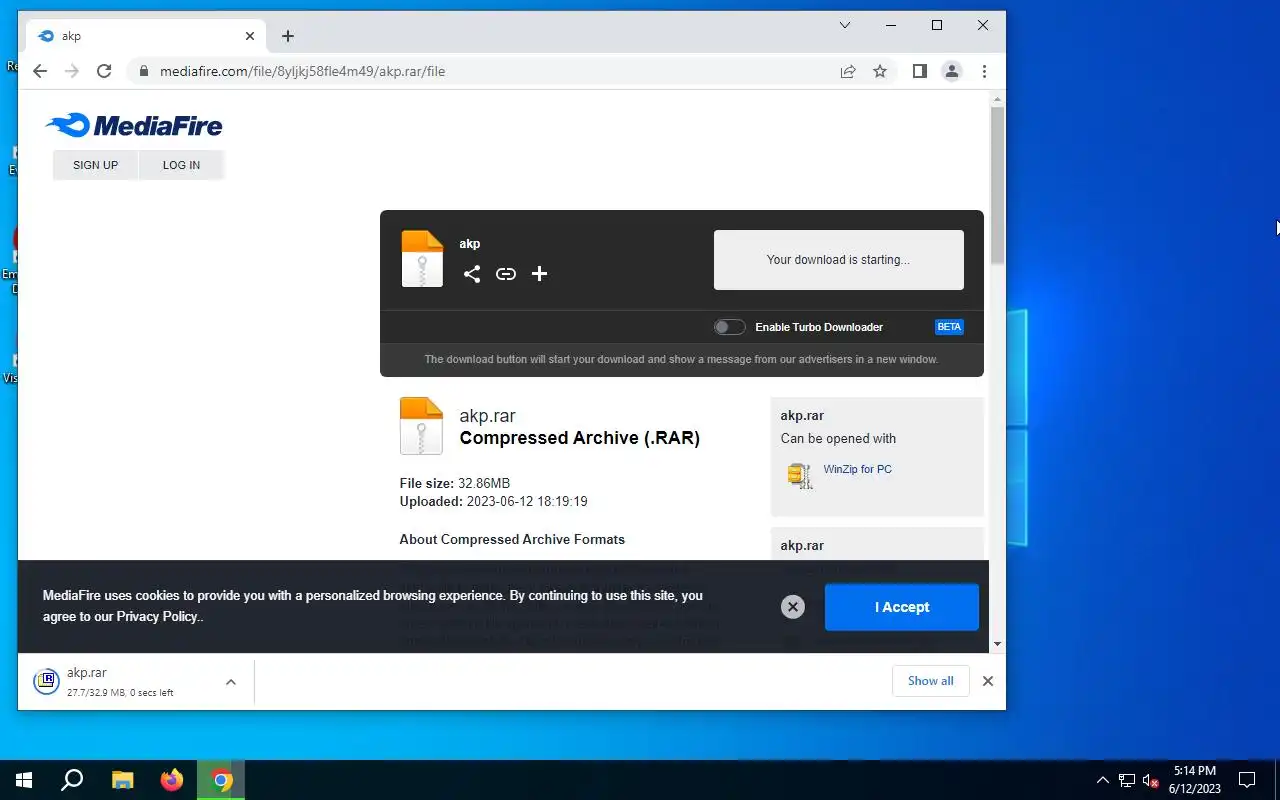Open the Privacy Policy link

tap(157, 617)
